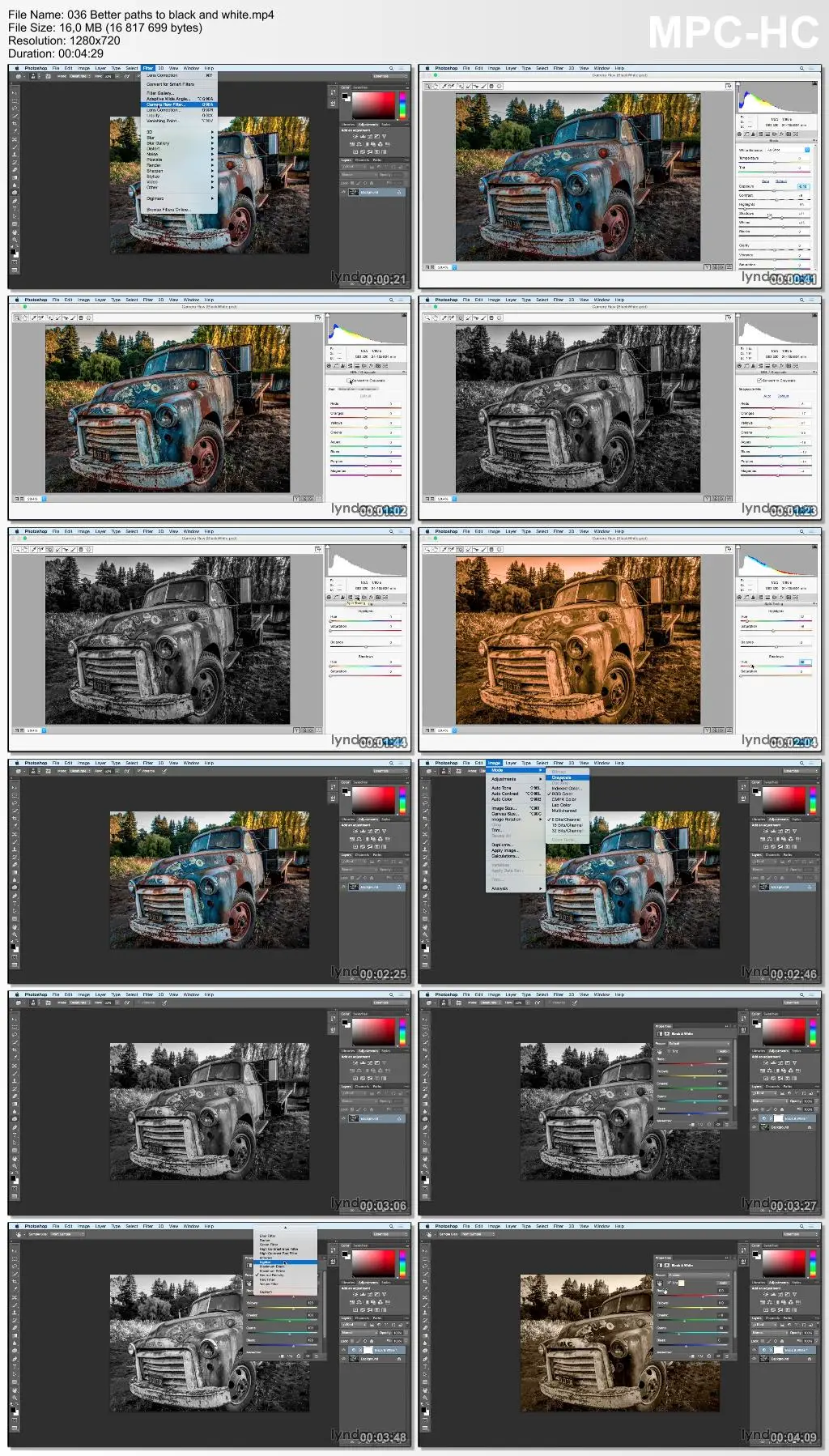Expand the Analysis submenu in the Image menu

click(x=516, y=888)
